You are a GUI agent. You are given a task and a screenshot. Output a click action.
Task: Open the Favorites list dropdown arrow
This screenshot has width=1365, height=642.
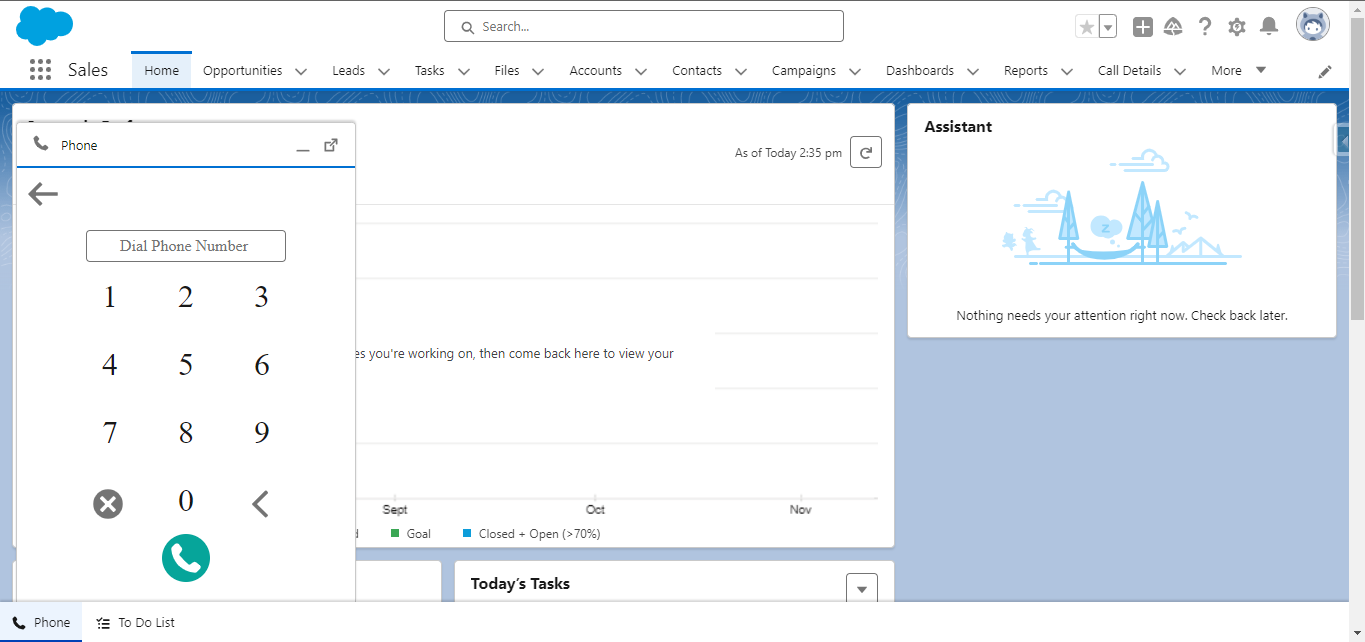[x=1108, y=27]
